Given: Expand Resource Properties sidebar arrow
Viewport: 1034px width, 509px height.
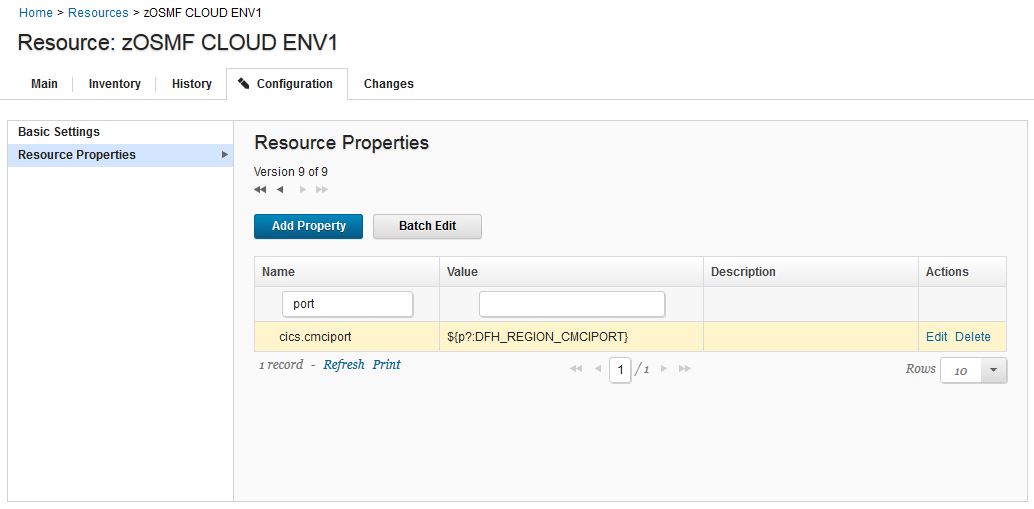Looking at the screenshot, I should (225, 155).
